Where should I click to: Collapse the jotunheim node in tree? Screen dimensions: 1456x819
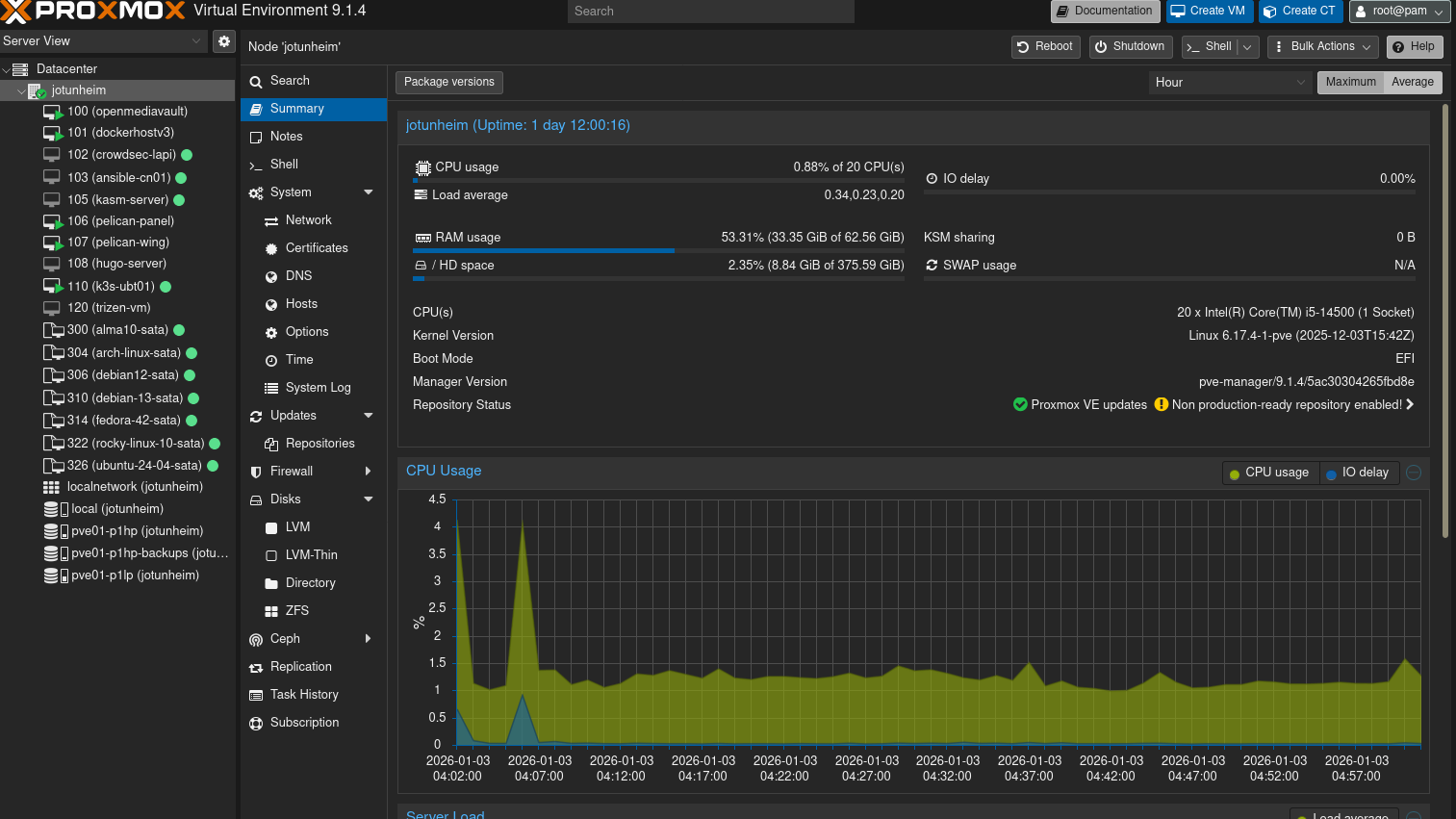[21, 91]
